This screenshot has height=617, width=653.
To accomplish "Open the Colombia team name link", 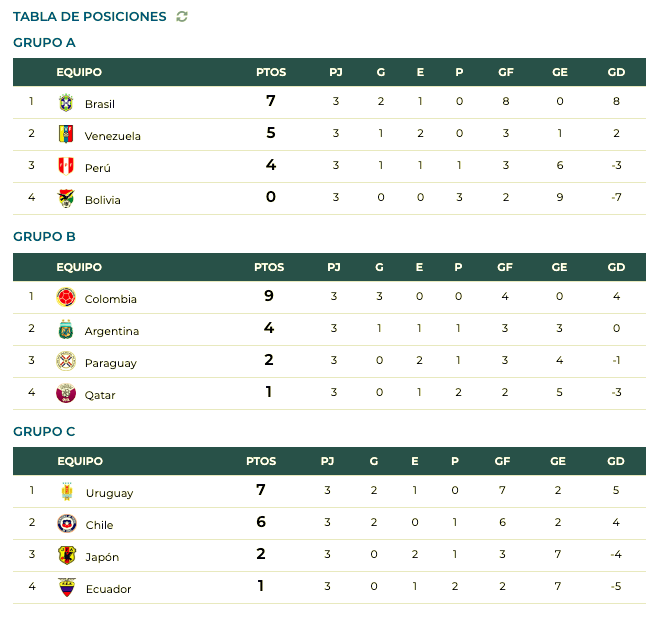I will pyautogui.click(x=110, y=299).
